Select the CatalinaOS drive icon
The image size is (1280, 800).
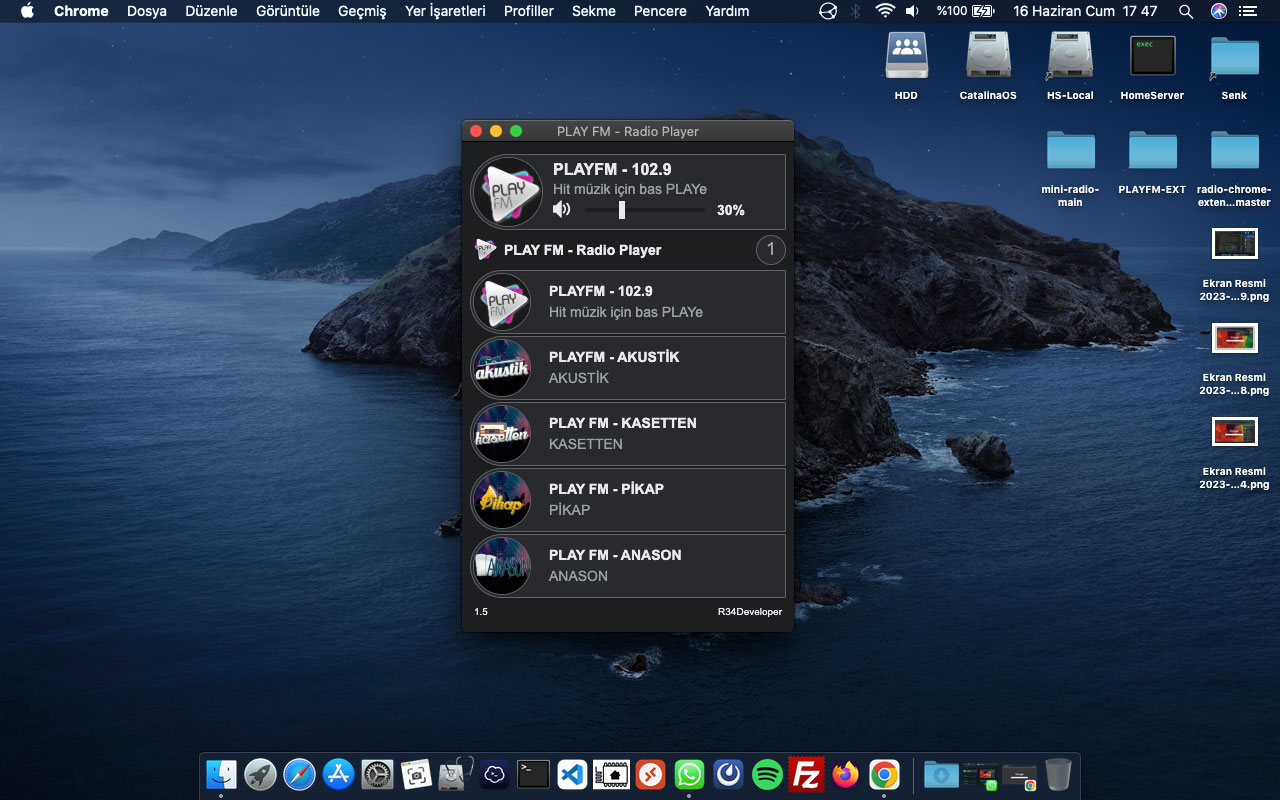pos(988,56)
